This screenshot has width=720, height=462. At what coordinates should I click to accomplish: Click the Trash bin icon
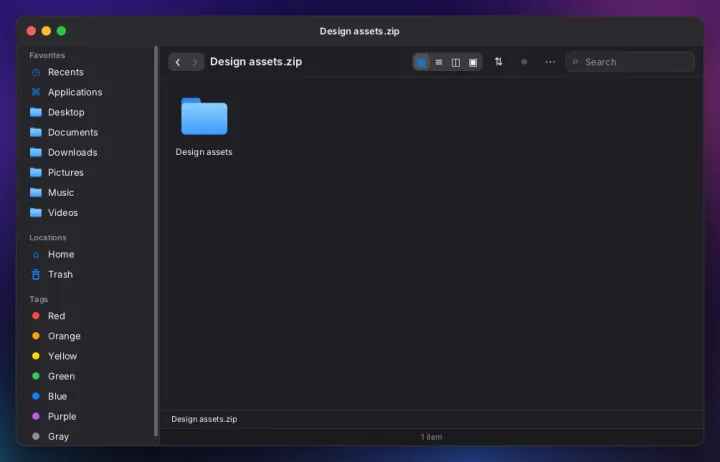click(36, 275)
